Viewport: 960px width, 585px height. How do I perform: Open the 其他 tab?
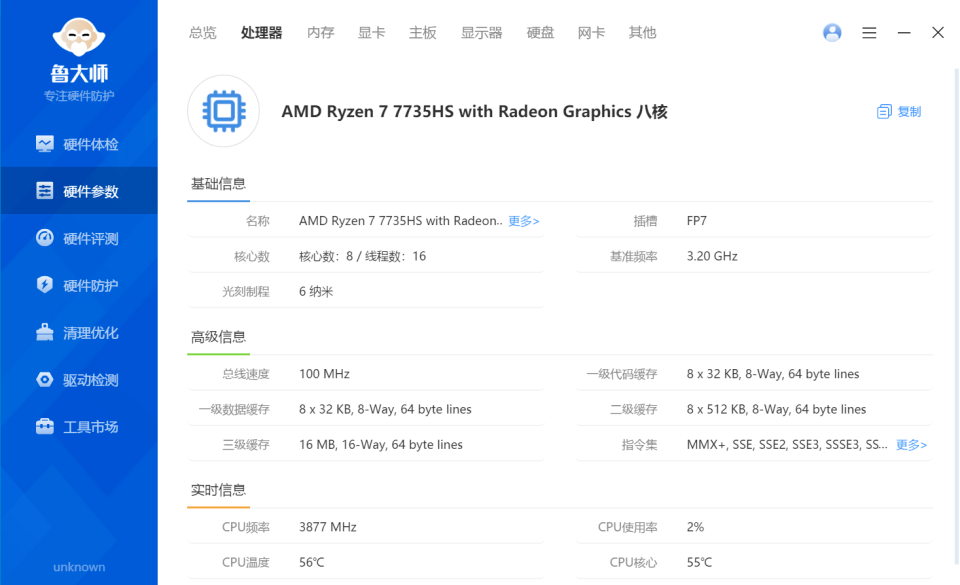[x=642, y=32]
